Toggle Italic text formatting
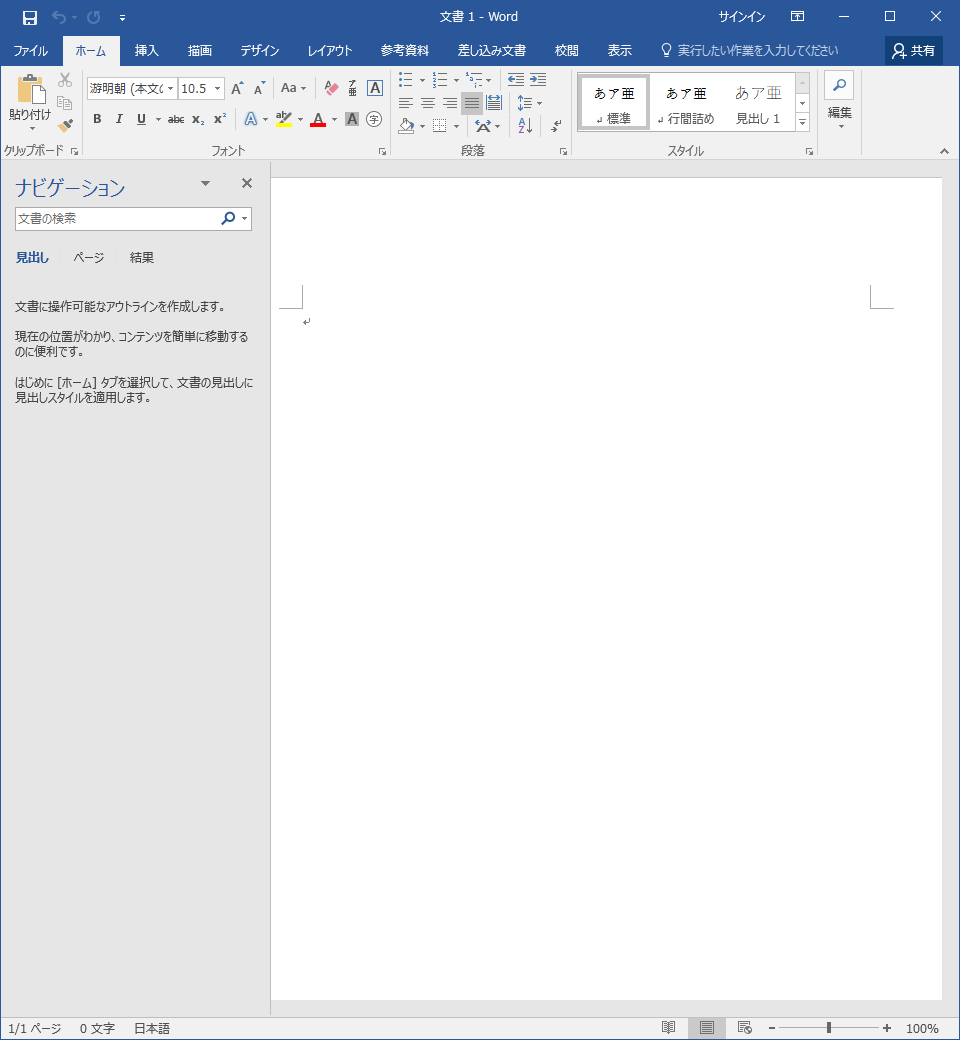 (x=119, y=120)
